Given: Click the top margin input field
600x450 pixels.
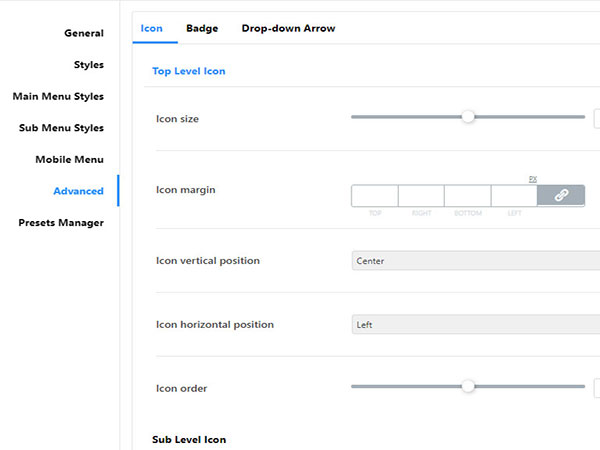Looking at the screenshot, I should point(375,196).
